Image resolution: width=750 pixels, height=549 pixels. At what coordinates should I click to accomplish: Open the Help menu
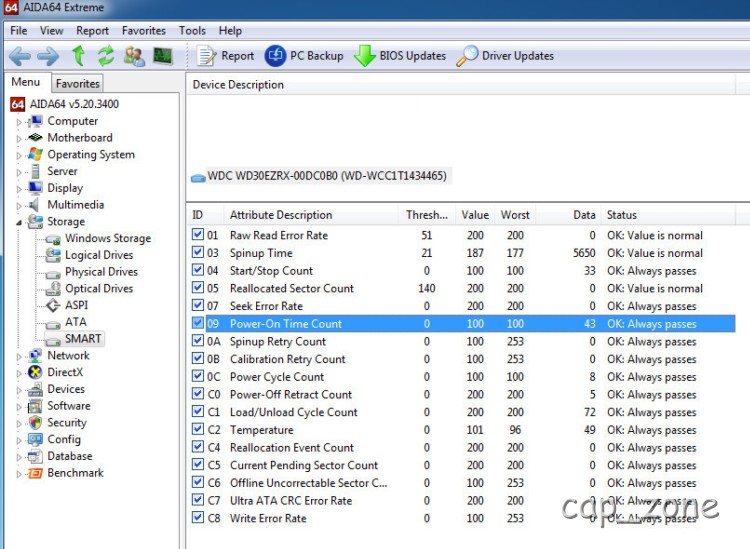tap(230, 31)
